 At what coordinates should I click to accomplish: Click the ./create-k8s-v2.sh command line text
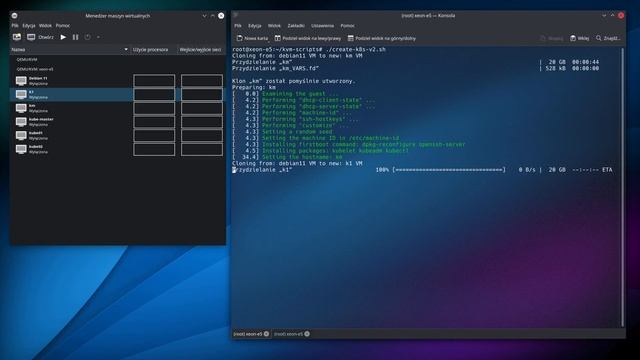tap(356, 49)
